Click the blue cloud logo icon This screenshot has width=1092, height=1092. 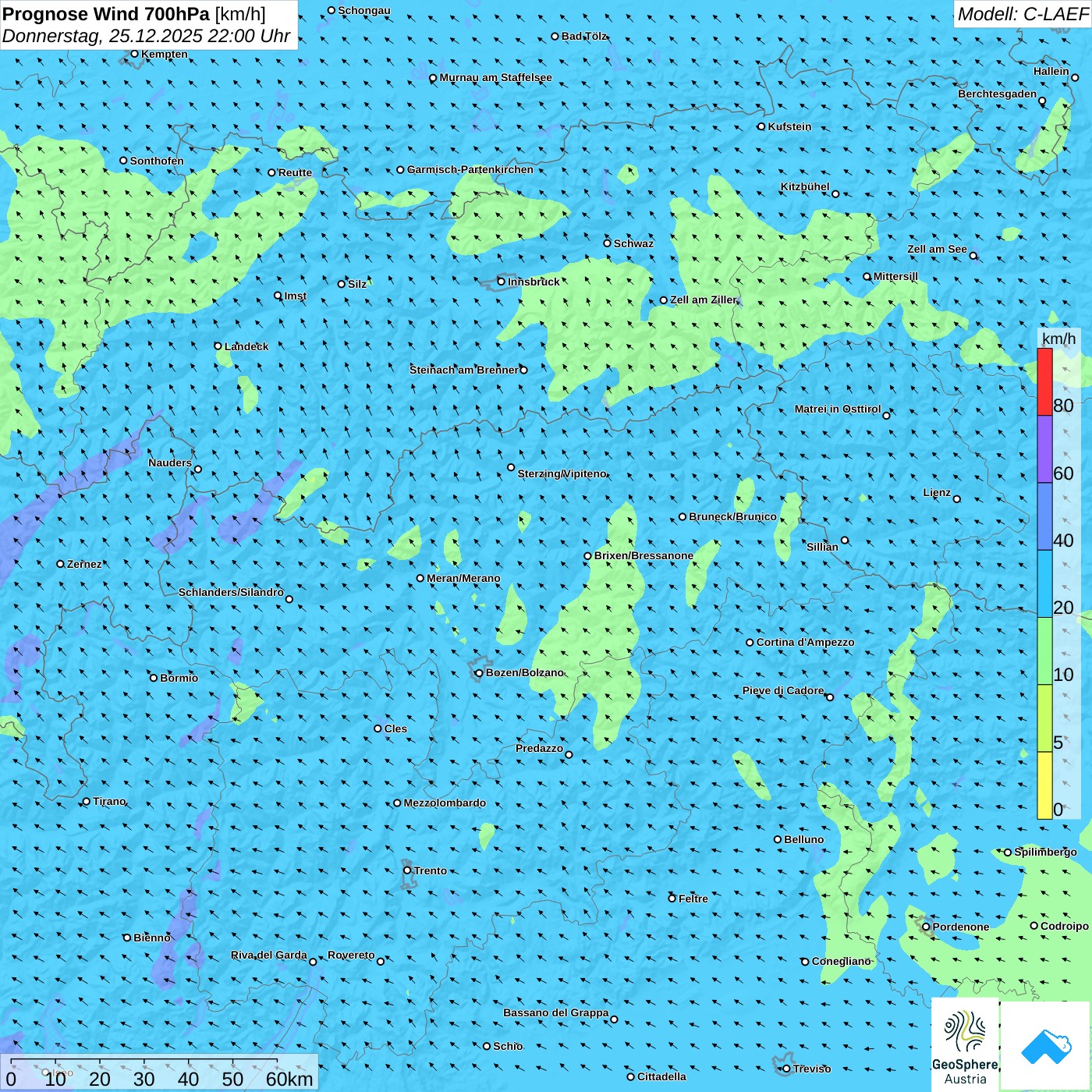(1046, 1046)
